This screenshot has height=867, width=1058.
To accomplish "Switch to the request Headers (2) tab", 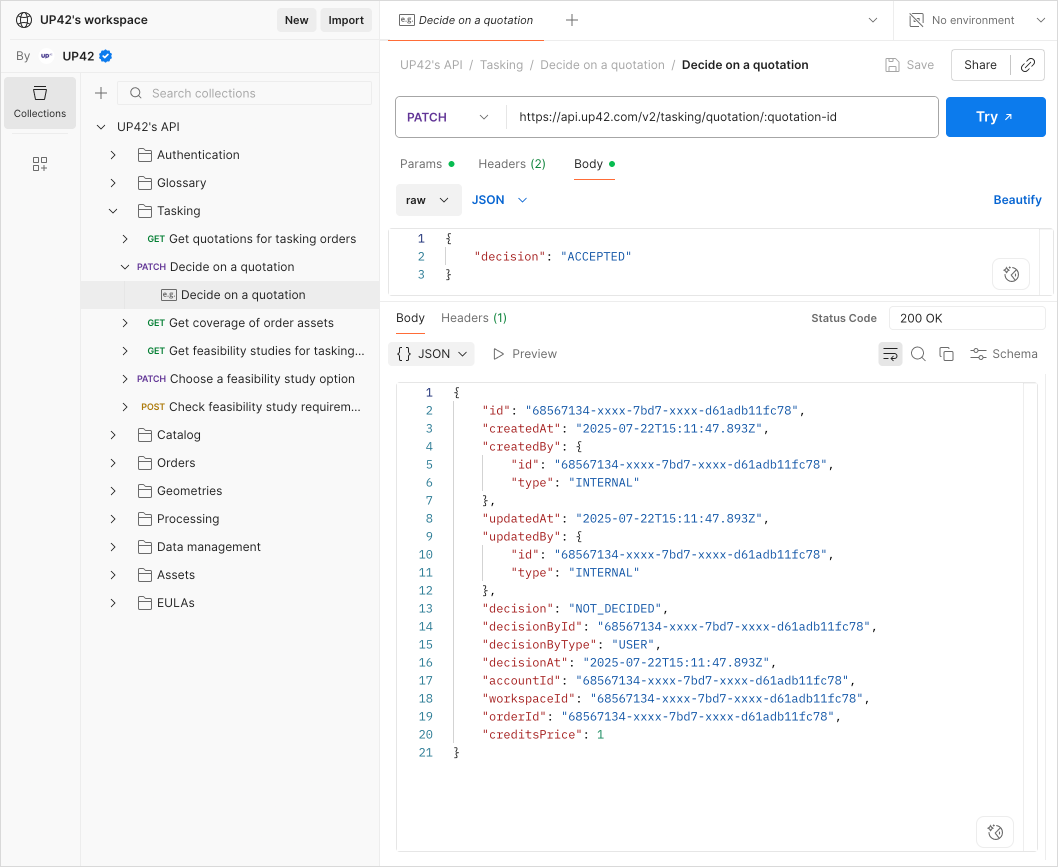I will (x=511, y=164).
